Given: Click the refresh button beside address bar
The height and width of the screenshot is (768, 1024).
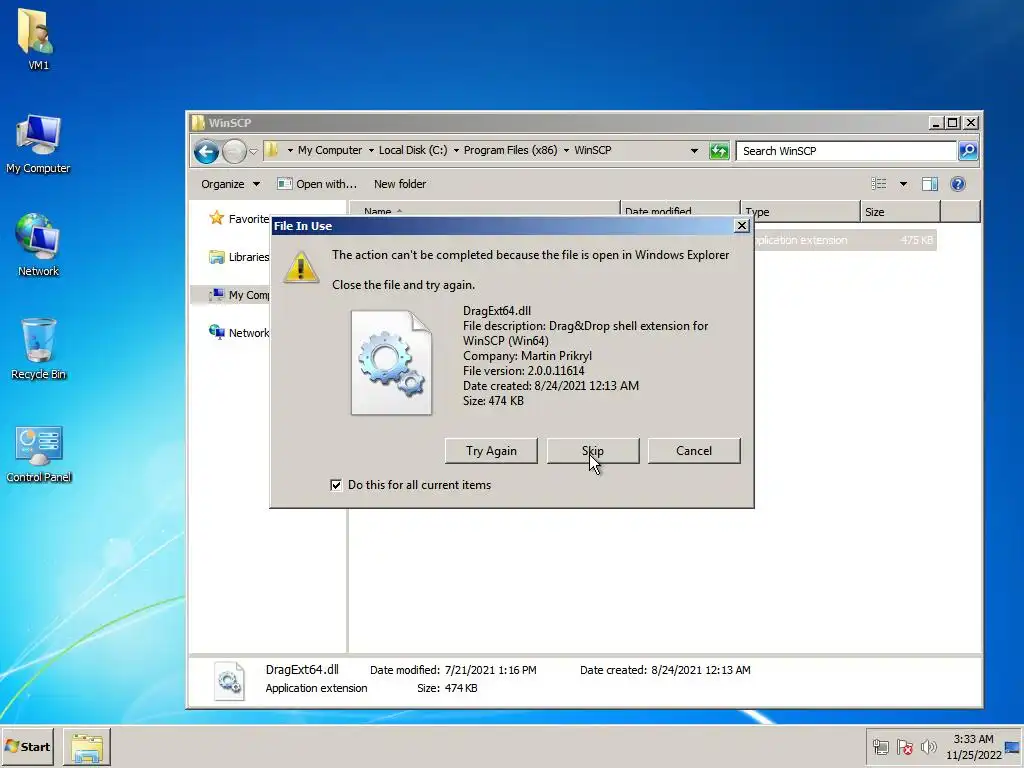Looking at the screenshot, I should [718, 151].
